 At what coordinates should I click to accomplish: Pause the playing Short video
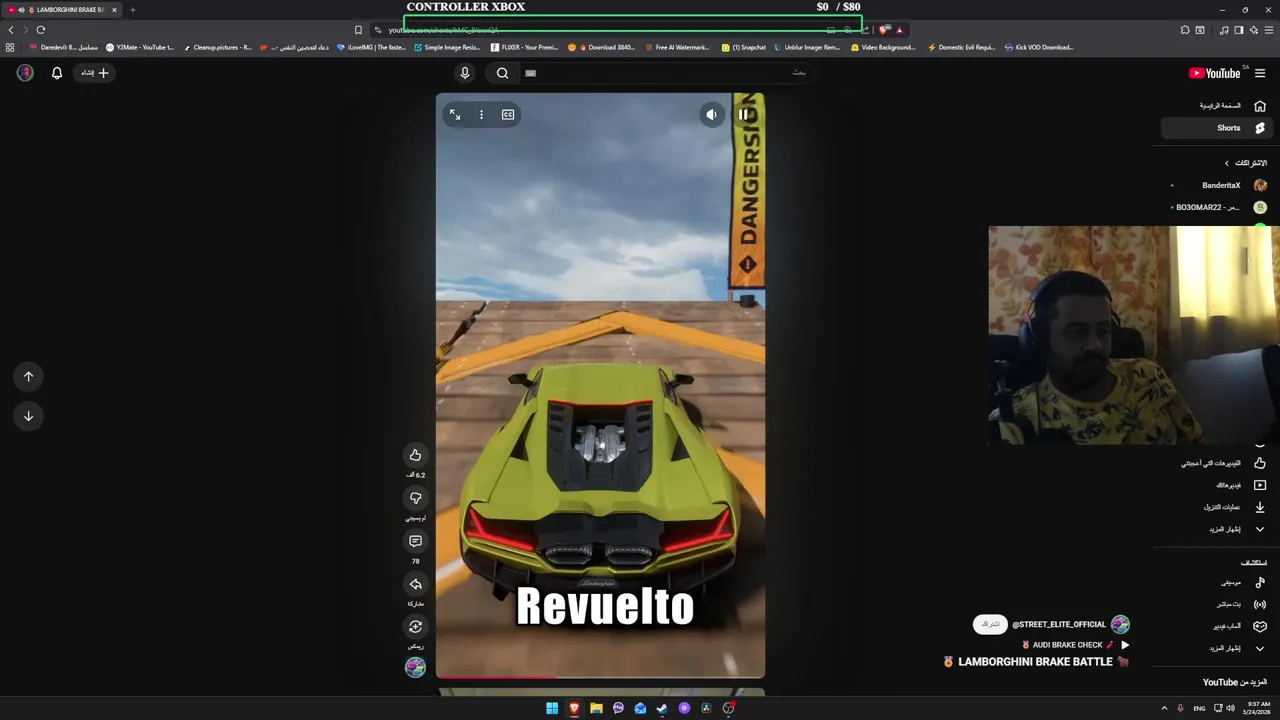[743, 115]
